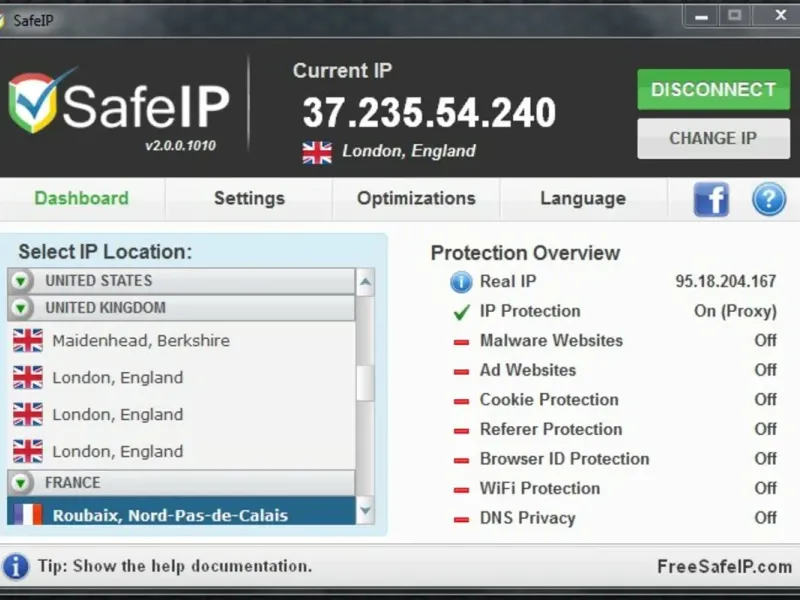
Task: Select Maidenhead, Berkshire location
Action: [181, 340]
